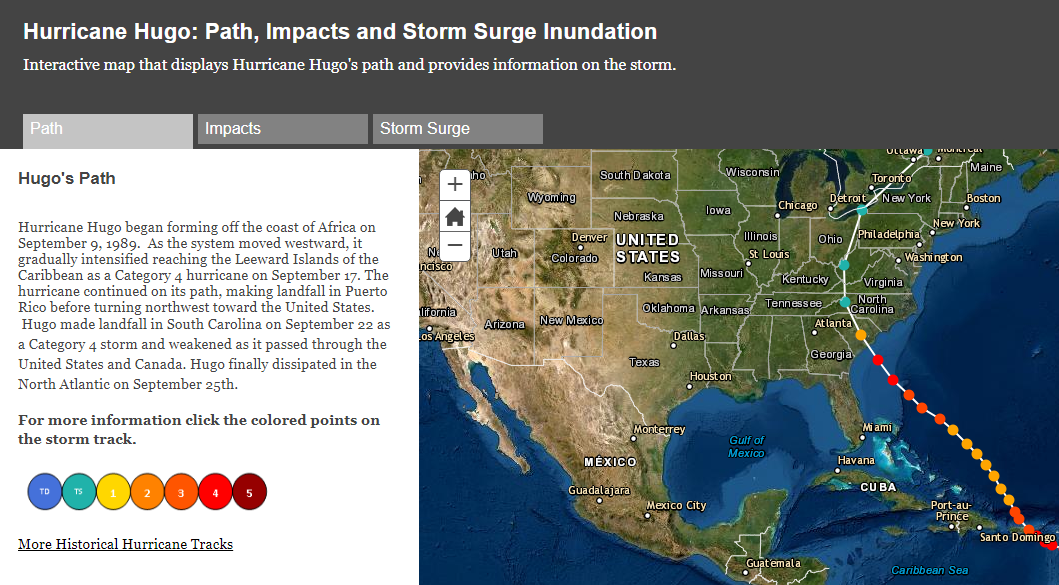
Task: Zoom out of the map
Action: [455, 246]
